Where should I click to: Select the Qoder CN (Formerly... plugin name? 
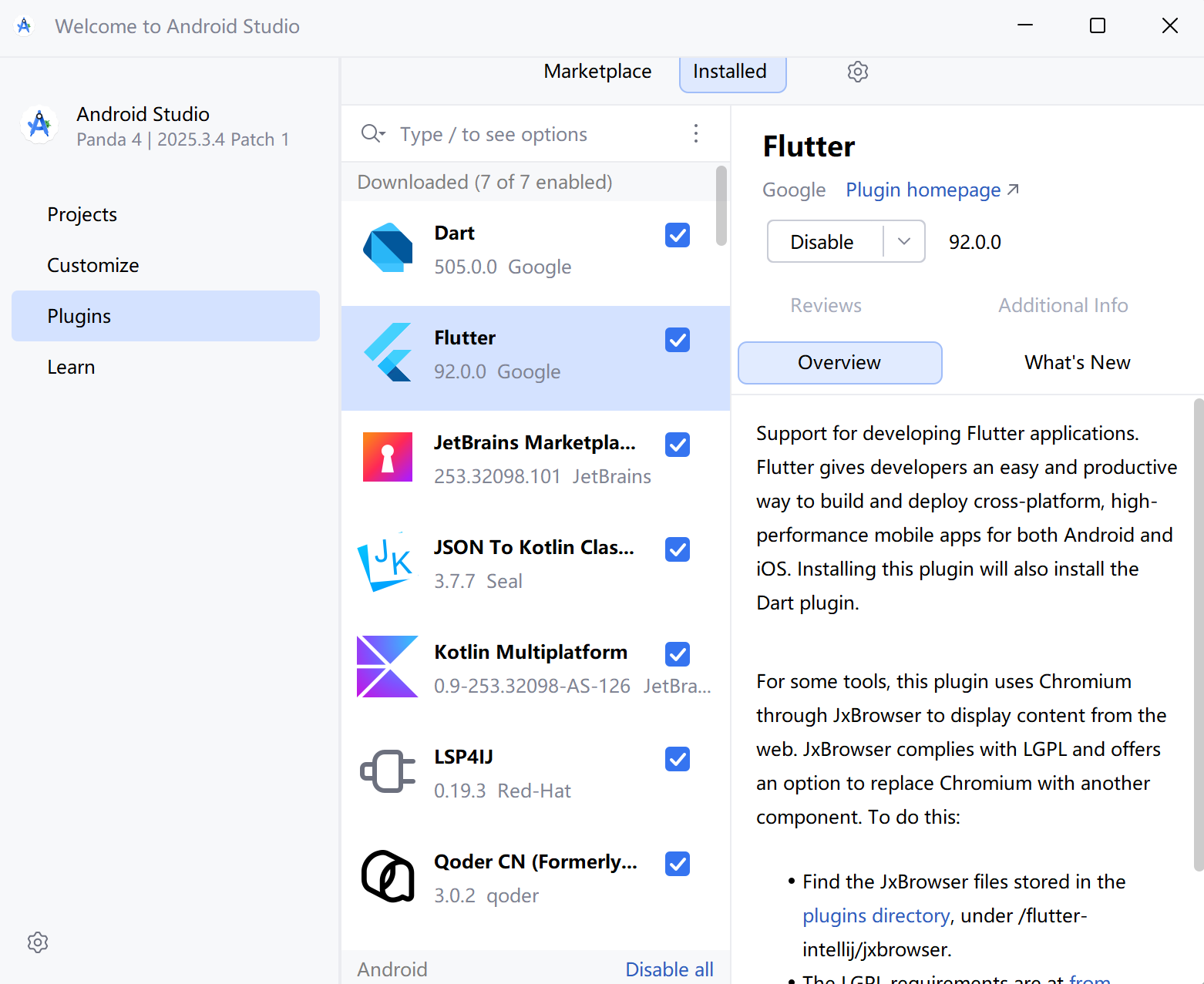pos(536,861)
